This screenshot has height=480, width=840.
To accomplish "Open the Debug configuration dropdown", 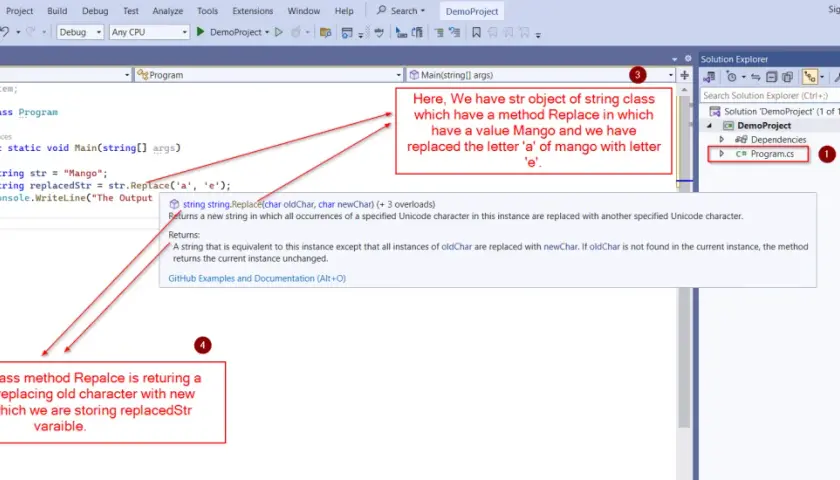I will coord(80,32).
